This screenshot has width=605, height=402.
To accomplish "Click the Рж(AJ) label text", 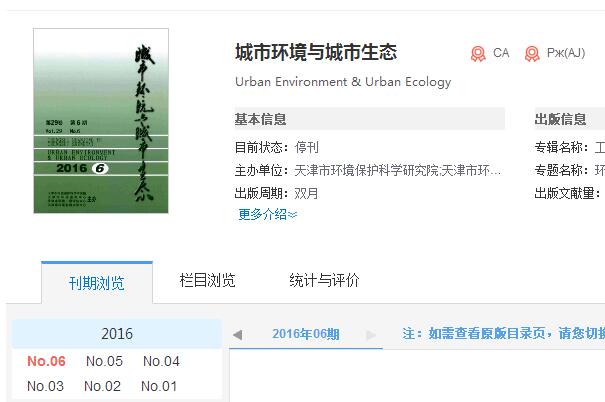I will point(566,53).
